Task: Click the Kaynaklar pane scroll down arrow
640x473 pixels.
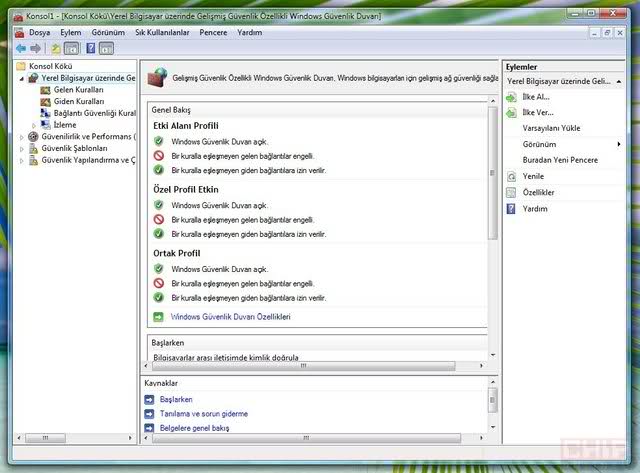Action: click(493, 427)
